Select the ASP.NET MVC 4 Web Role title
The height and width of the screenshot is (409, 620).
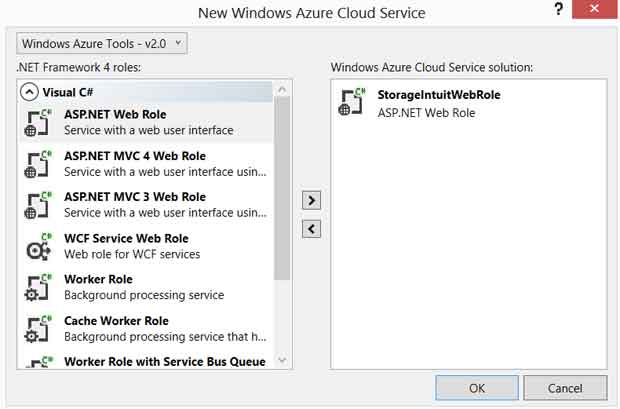135,156
